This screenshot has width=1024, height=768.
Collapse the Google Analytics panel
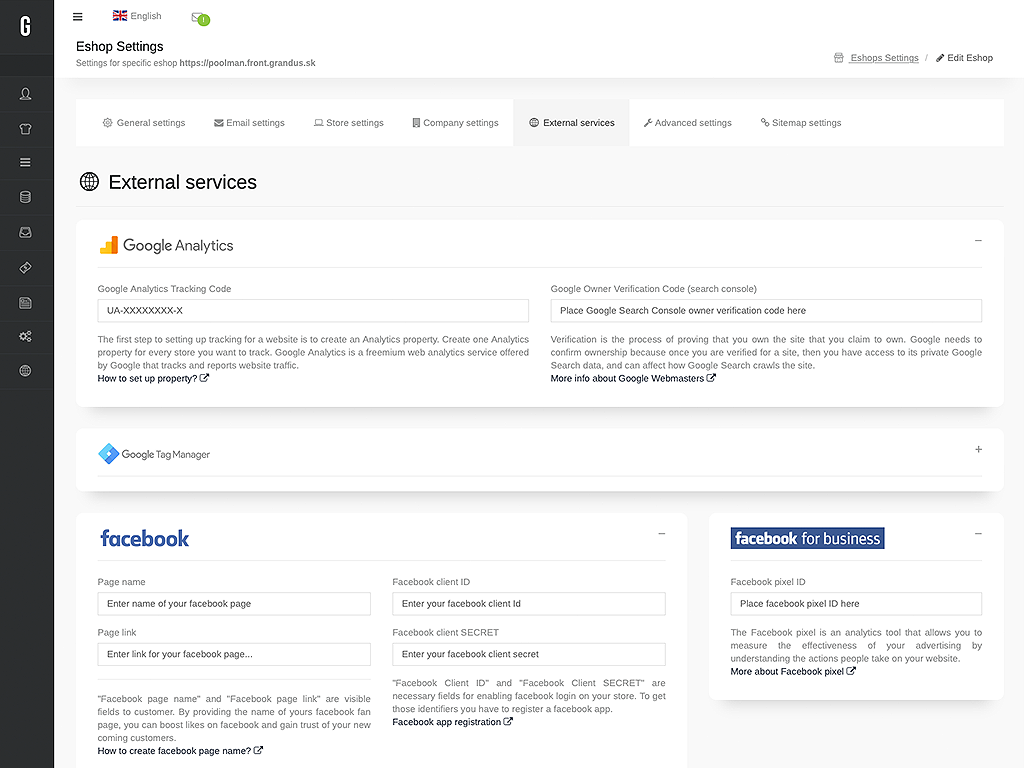click(978, 241)
